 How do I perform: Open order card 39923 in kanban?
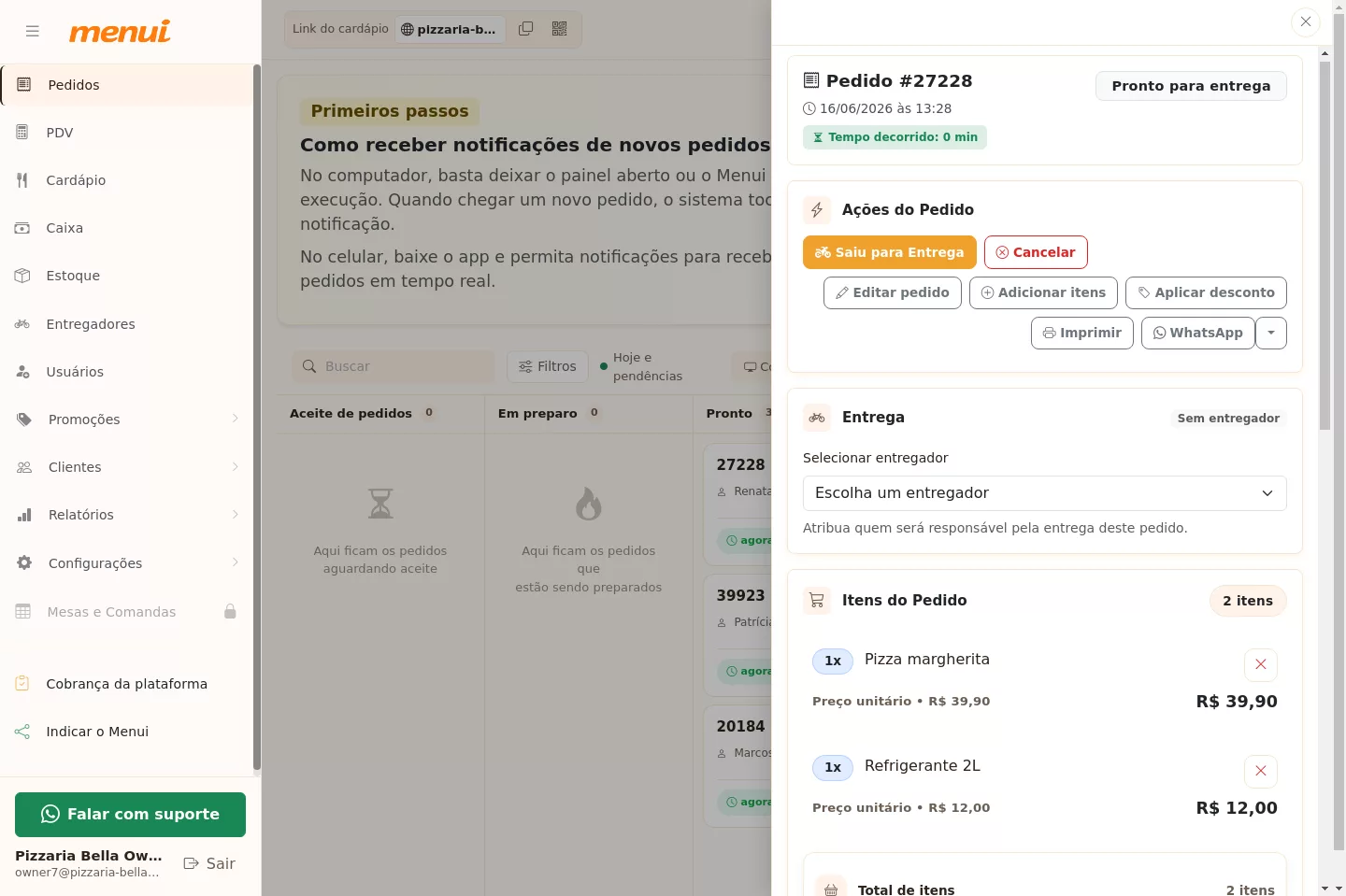tap(738, 635)
